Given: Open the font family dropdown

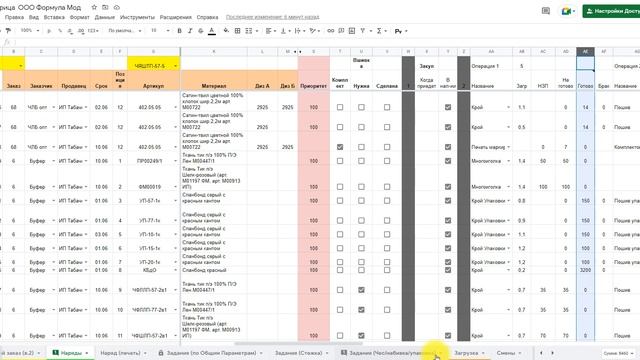Looking at the screenshot, I should (124, 31).
